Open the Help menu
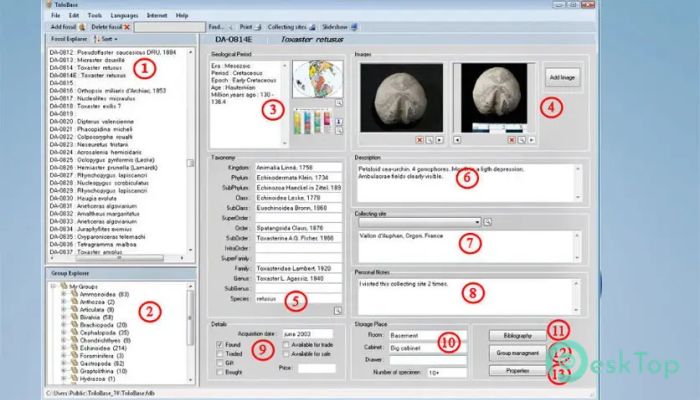700x400 pixels. [x=182, y=15]
